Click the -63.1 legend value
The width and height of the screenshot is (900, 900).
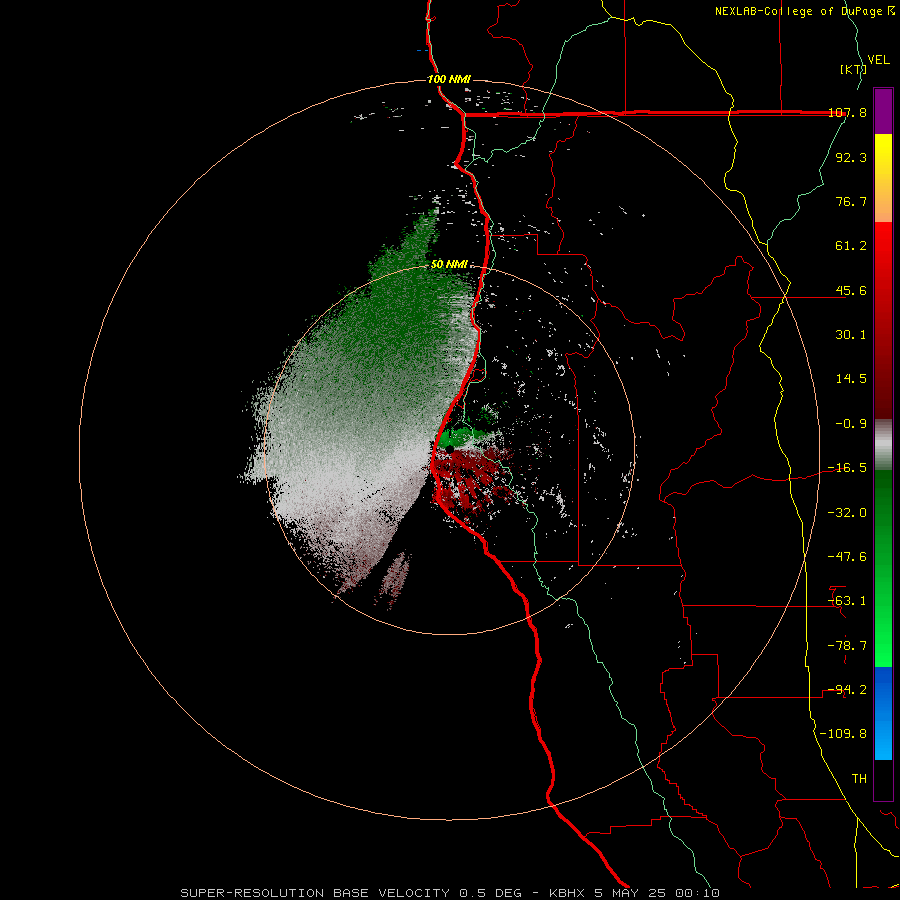point(848,601)
